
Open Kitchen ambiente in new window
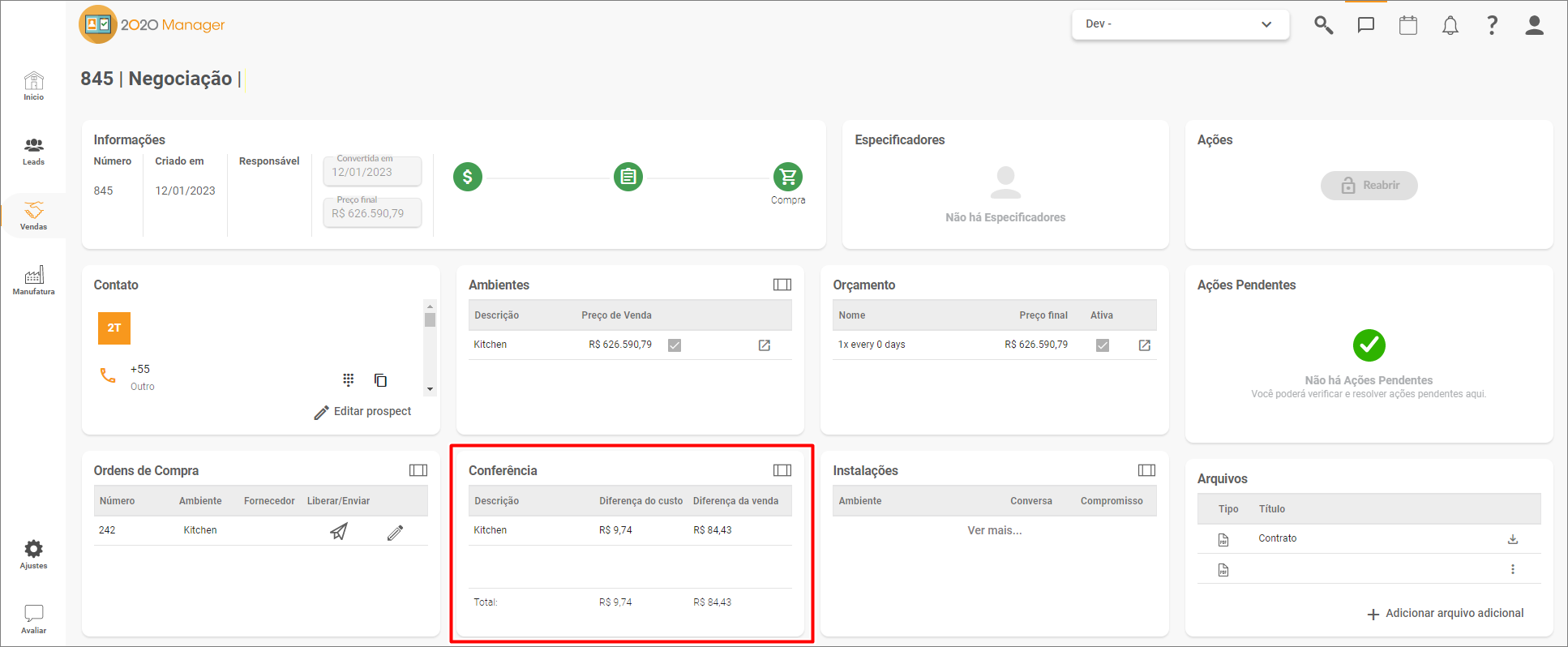[765, 345]
